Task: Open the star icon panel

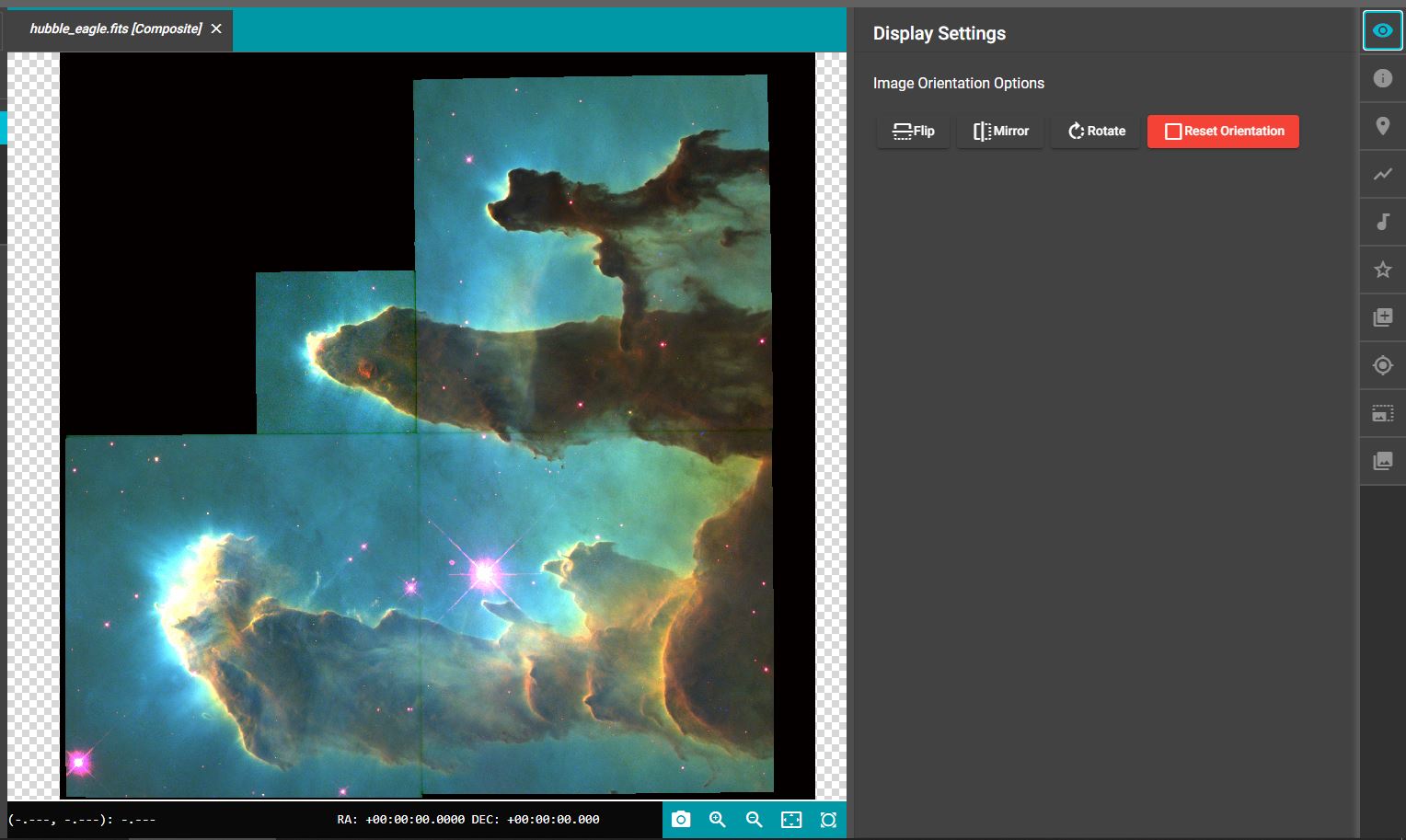Action: click(x=1382, y=270)
